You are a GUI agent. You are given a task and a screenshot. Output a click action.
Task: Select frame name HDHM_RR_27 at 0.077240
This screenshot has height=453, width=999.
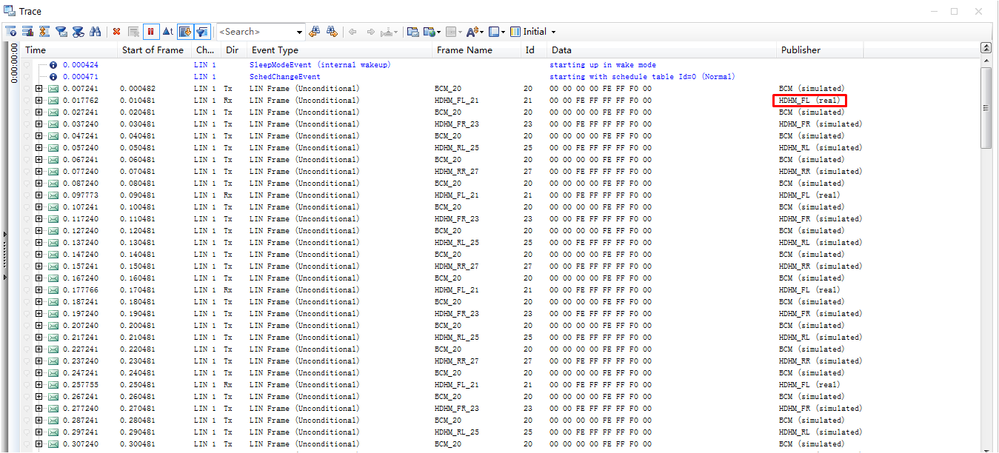pos(456,171)
